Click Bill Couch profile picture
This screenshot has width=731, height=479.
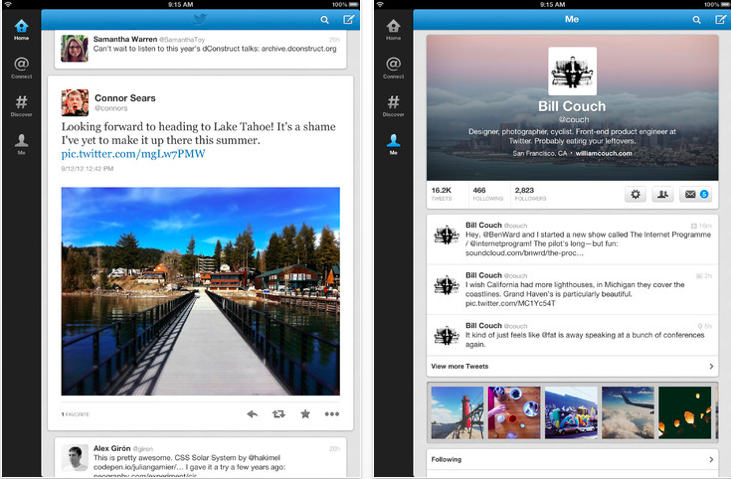click(x=572, y=71)
